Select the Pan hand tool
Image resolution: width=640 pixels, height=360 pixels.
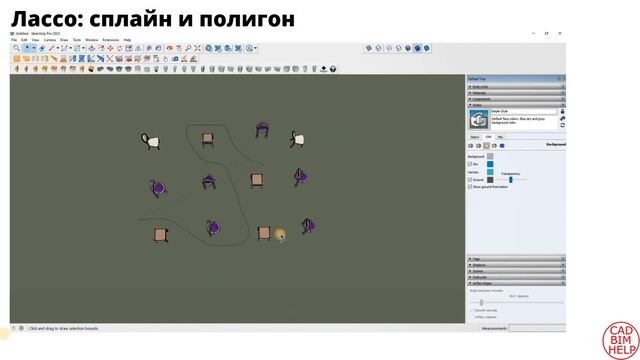[179, 48]
